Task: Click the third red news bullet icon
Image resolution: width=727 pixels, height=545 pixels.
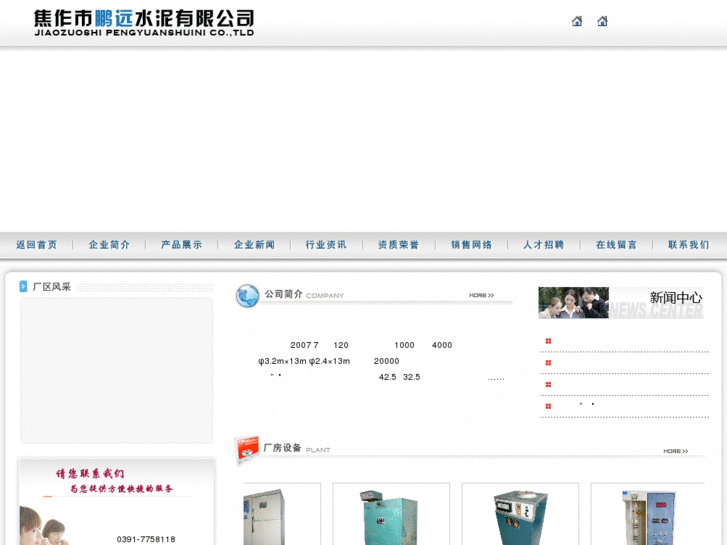Action: coord(548,385)
